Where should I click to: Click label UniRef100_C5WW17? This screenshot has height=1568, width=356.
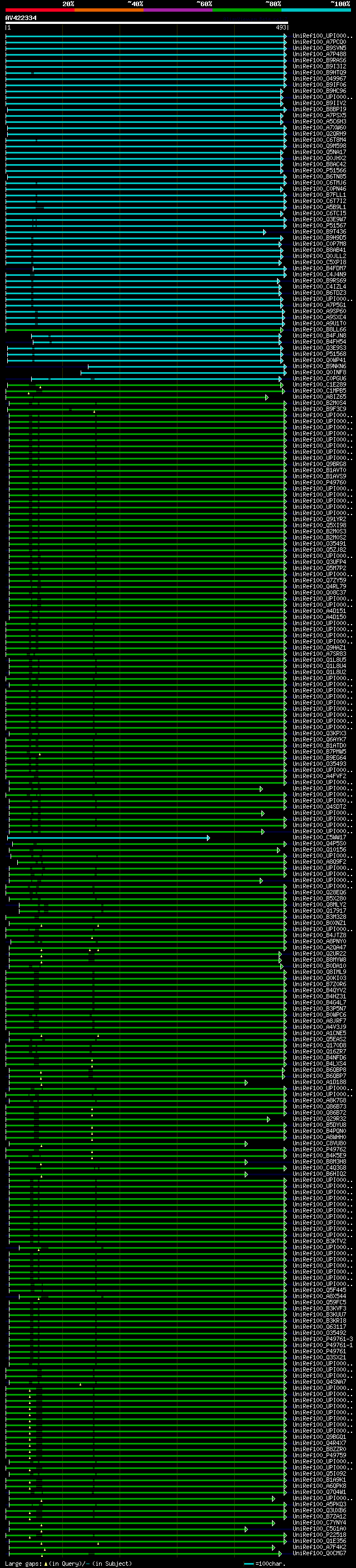click(x=319, y=837)
